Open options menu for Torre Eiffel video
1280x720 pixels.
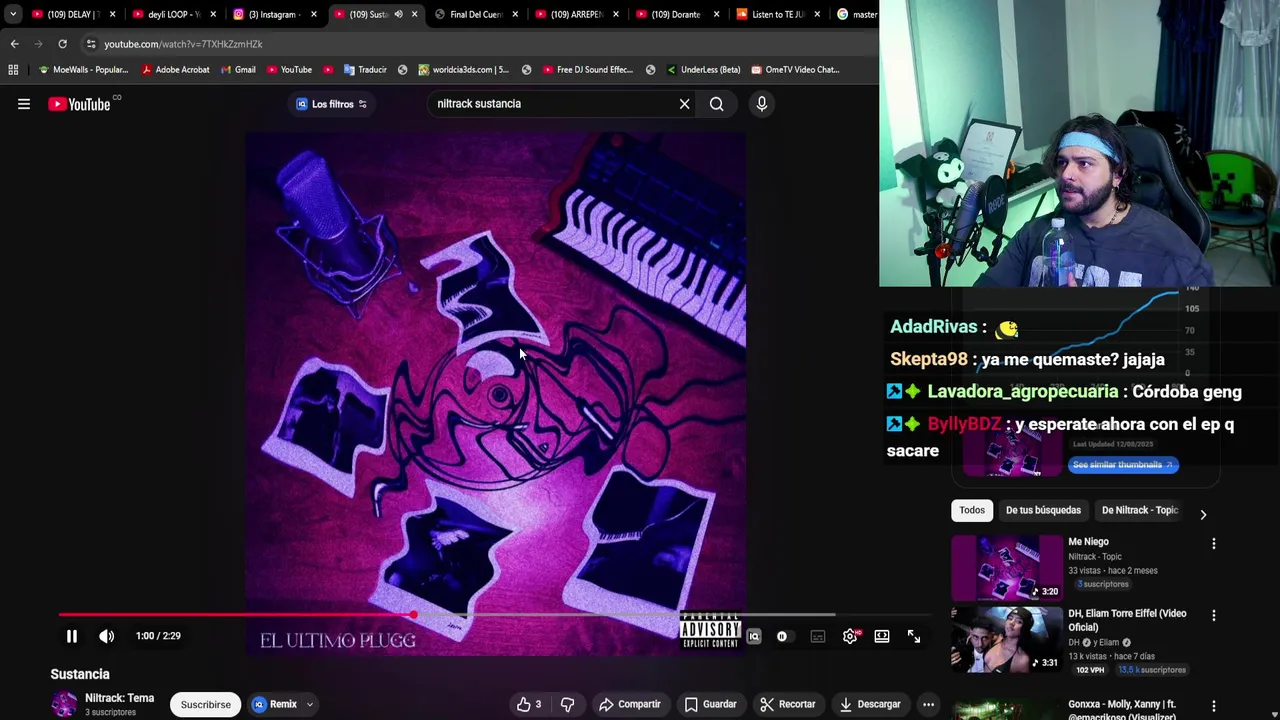click(x=1214, y=616)
